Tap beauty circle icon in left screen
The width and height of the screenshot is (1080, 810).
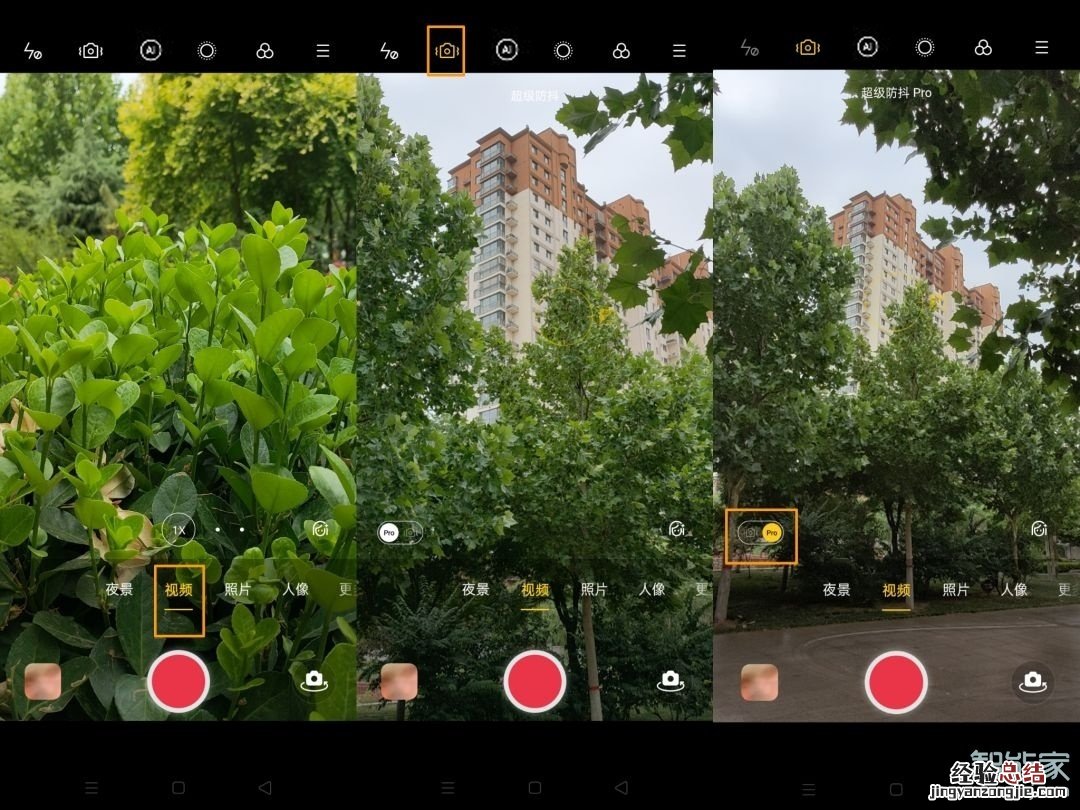coord(207,50)
